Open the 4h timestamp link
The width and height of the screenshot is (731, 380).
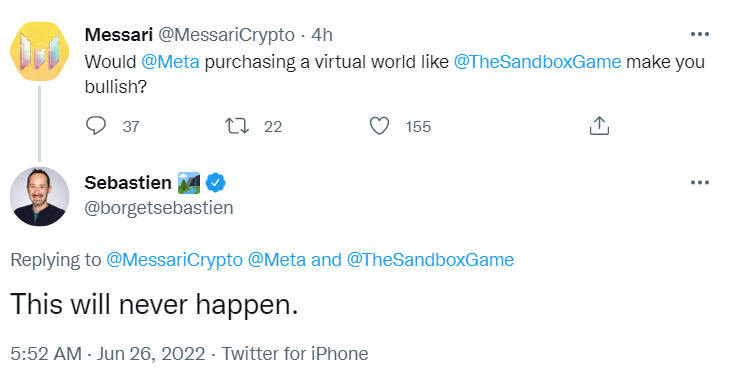click(322, 35)
